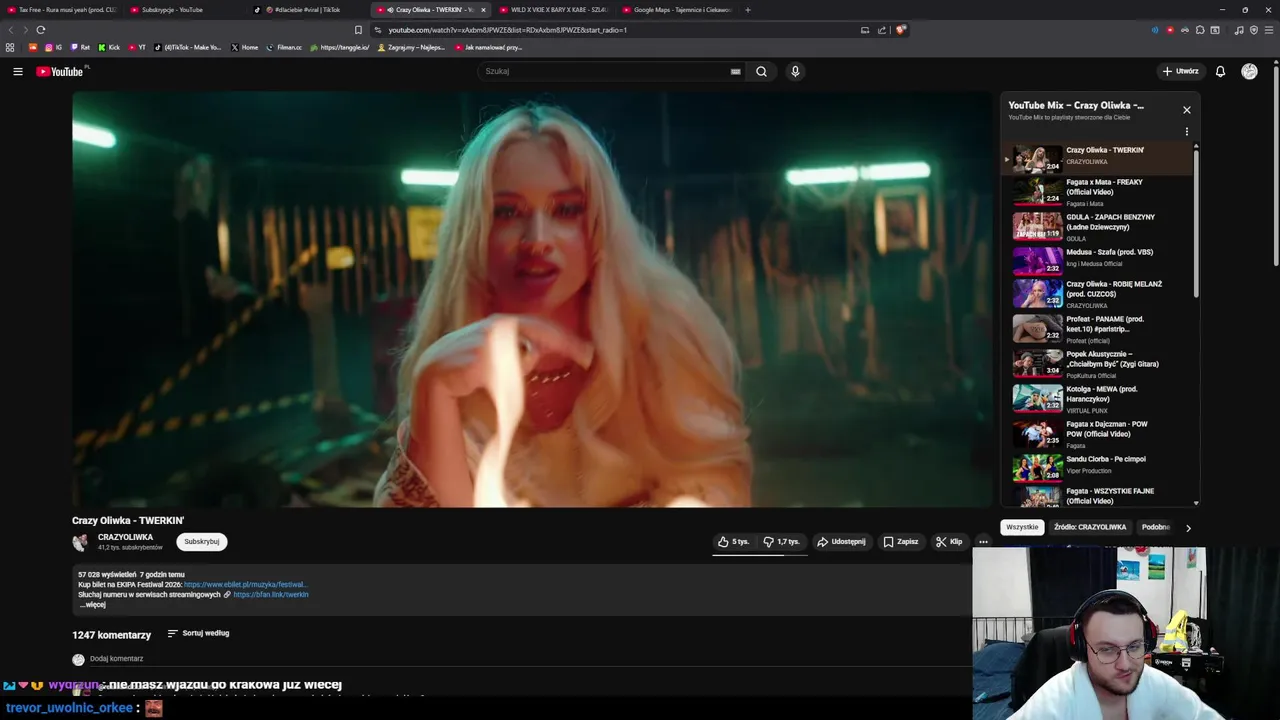The width and height of the screenshot is (1280, 720).
Task: Click Dodaj komentarz comment field
Action: [116, 659]
